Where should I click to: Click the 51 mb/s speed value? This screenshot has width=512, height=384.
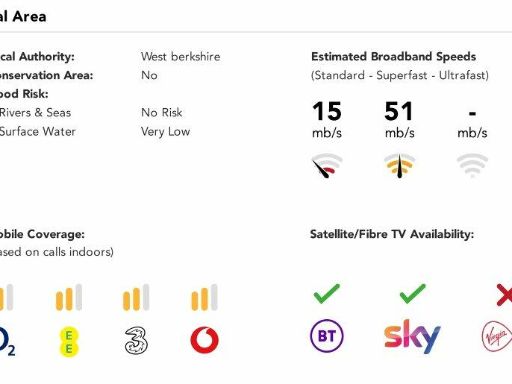[x=399, y=120]
